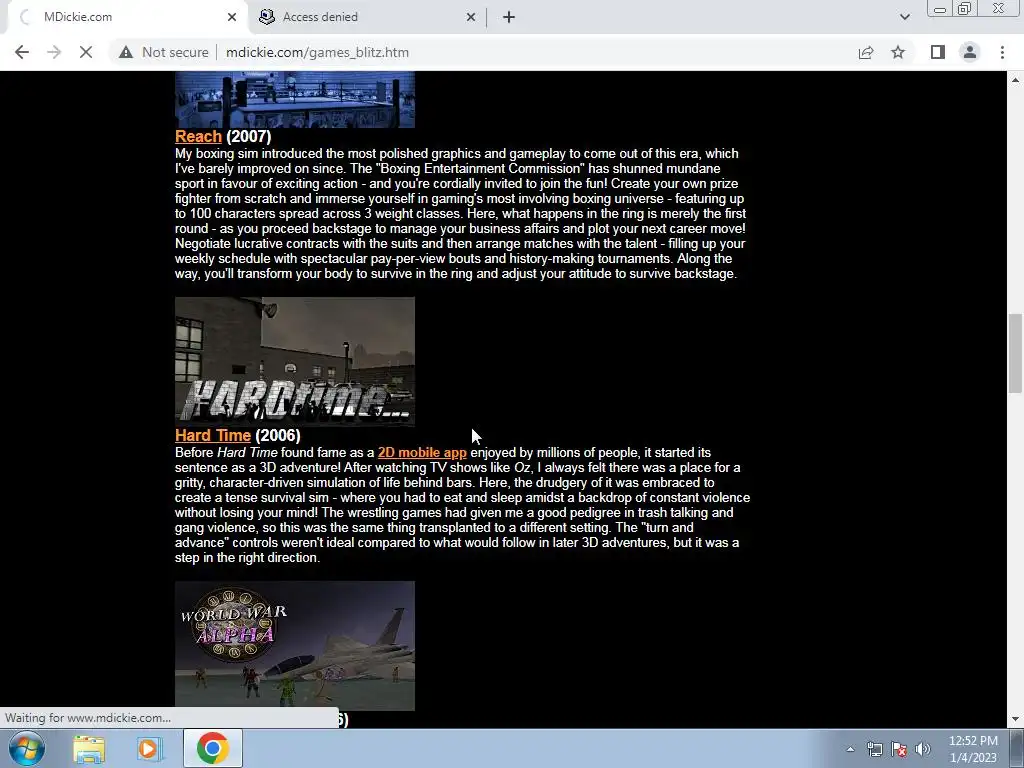This screenshot has width=1024, height=768.
Task: Close the Access denied tab
Action: (471, 17)
